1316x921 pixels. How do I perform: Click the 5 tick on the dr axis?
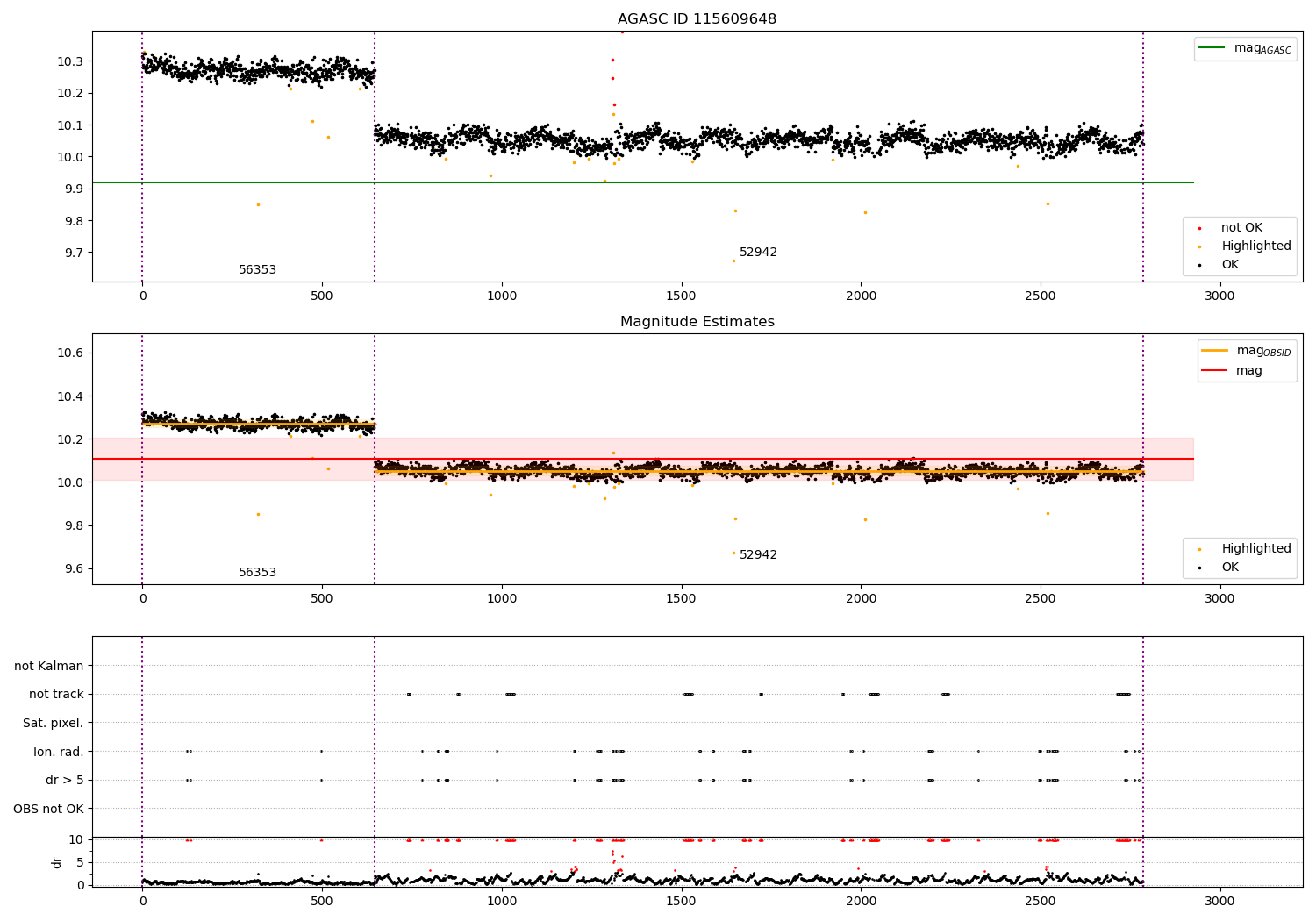[x=80, y=862]
